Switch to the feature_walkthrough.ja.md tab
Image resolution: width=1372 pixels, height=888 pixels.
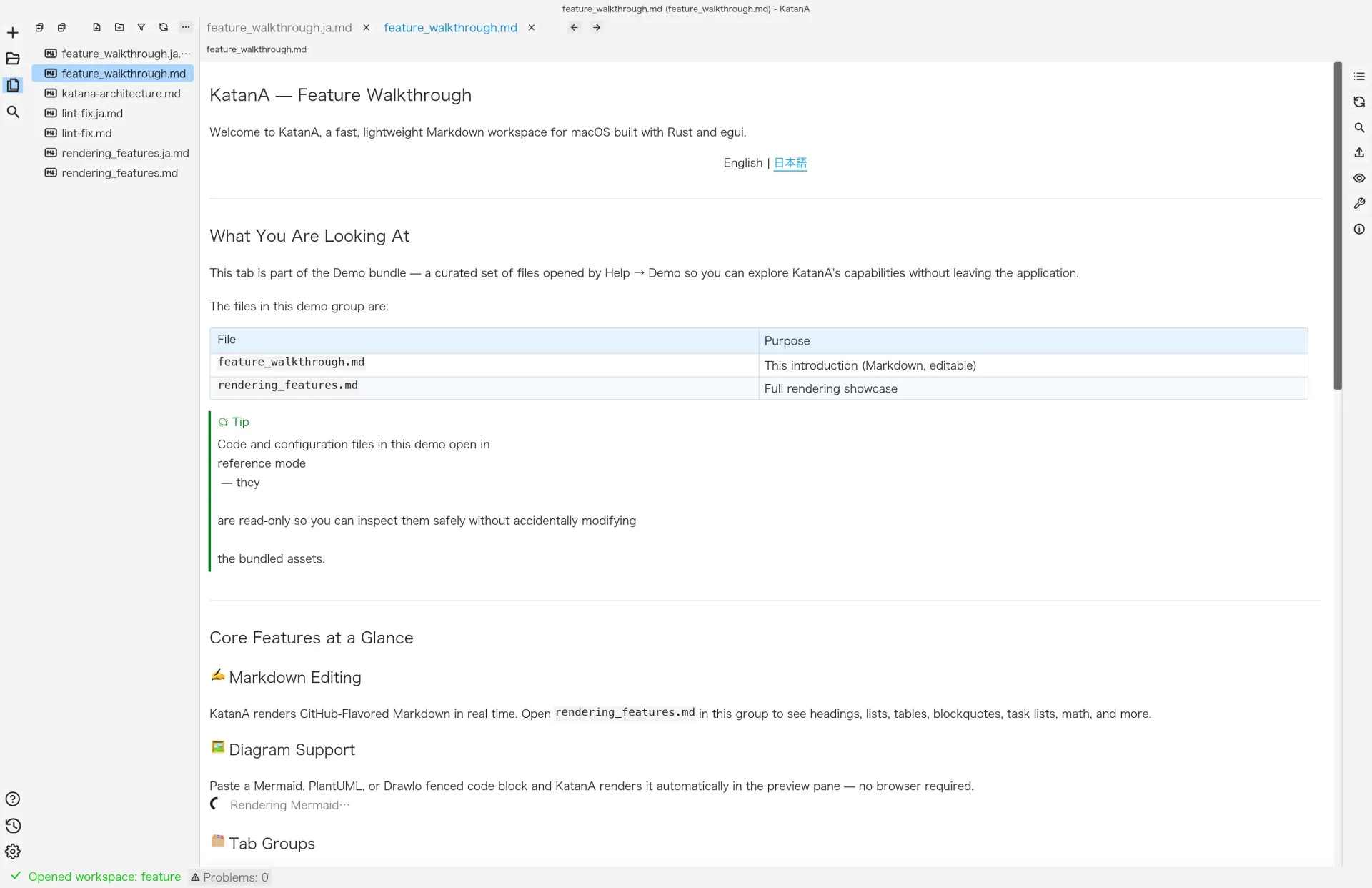(x=279, y=27)
